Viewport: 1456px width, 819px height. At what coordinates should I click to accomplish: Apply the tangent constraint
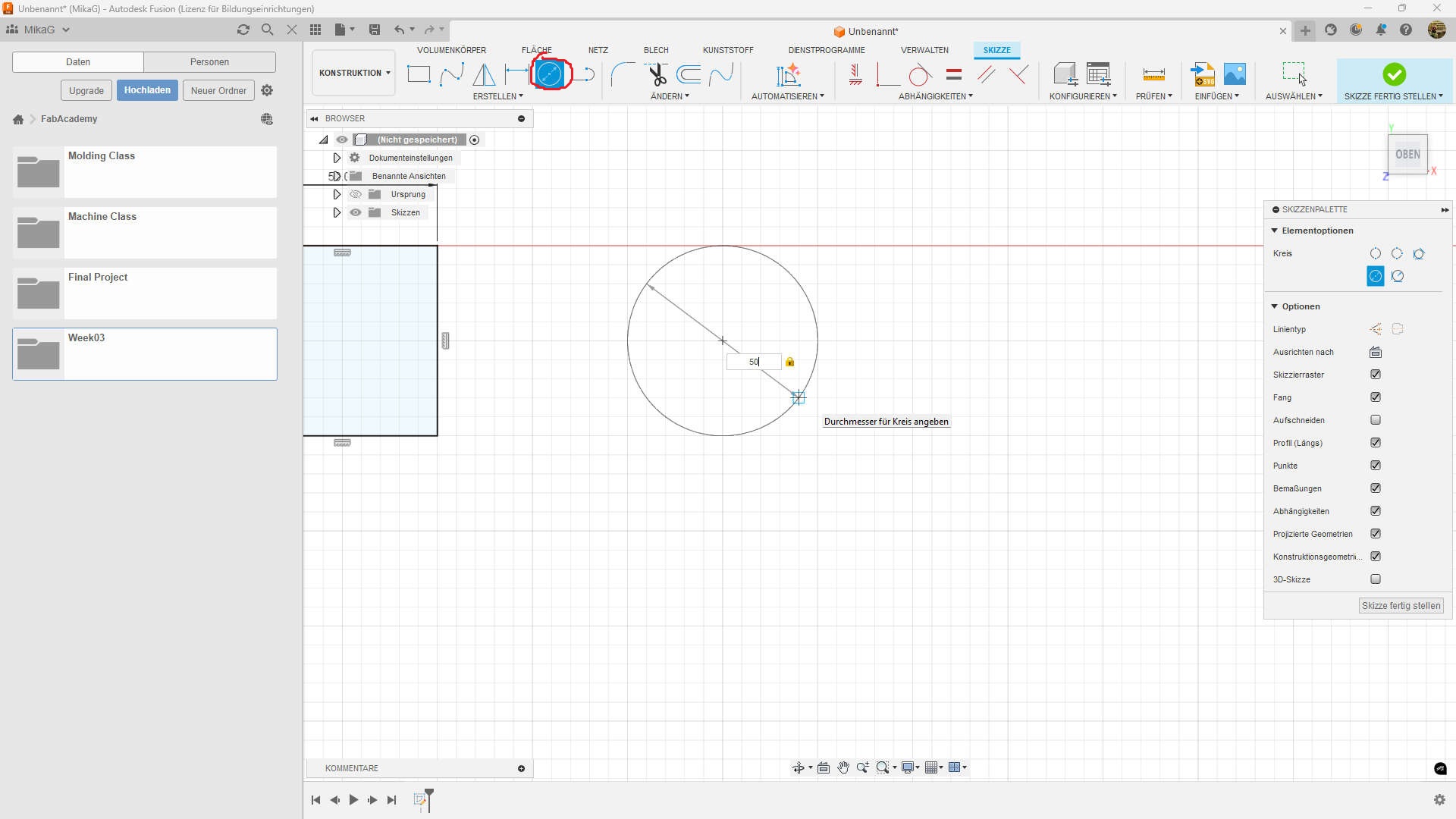click(921, 74)
